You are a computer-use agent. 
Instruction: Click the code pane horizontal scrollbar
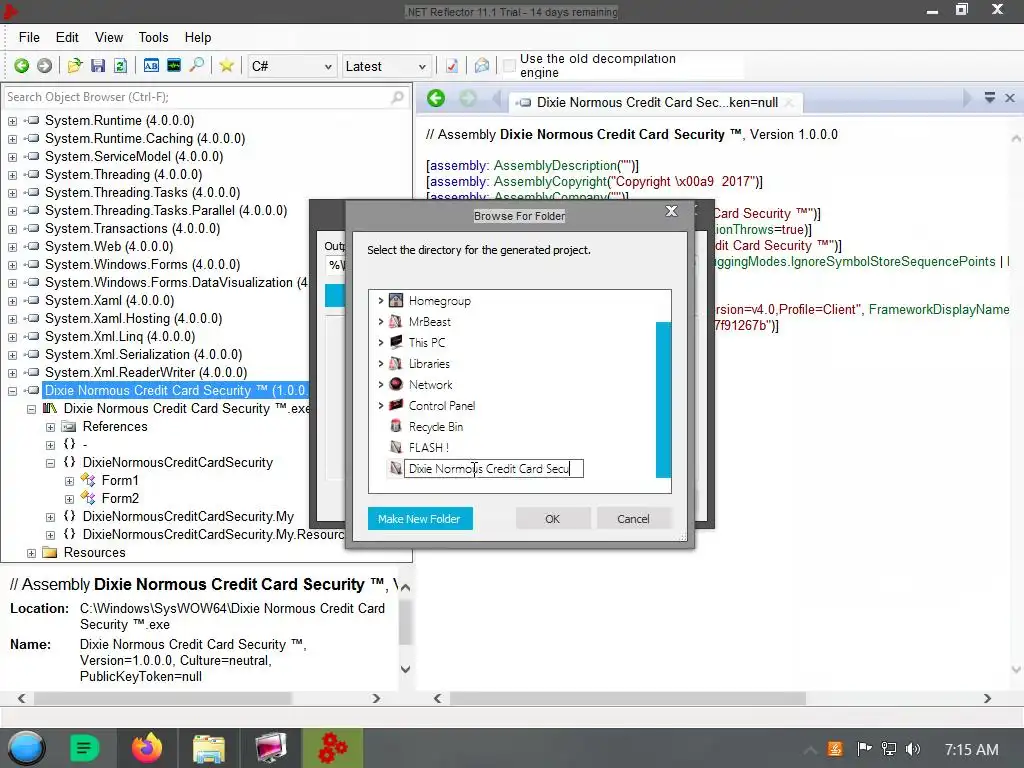point(627,698)
